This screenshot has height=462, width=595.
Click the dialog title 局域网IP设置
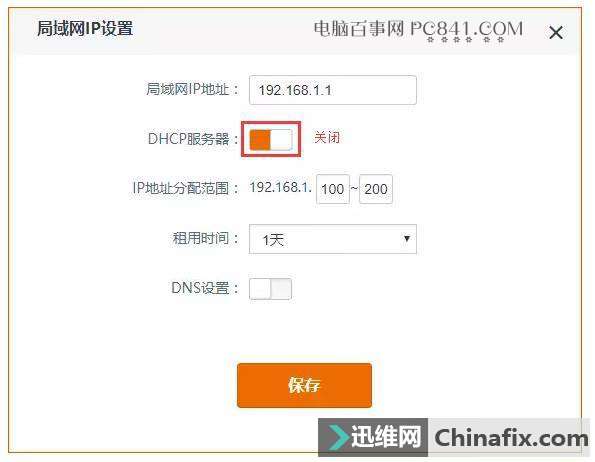[x=85, y=28]
